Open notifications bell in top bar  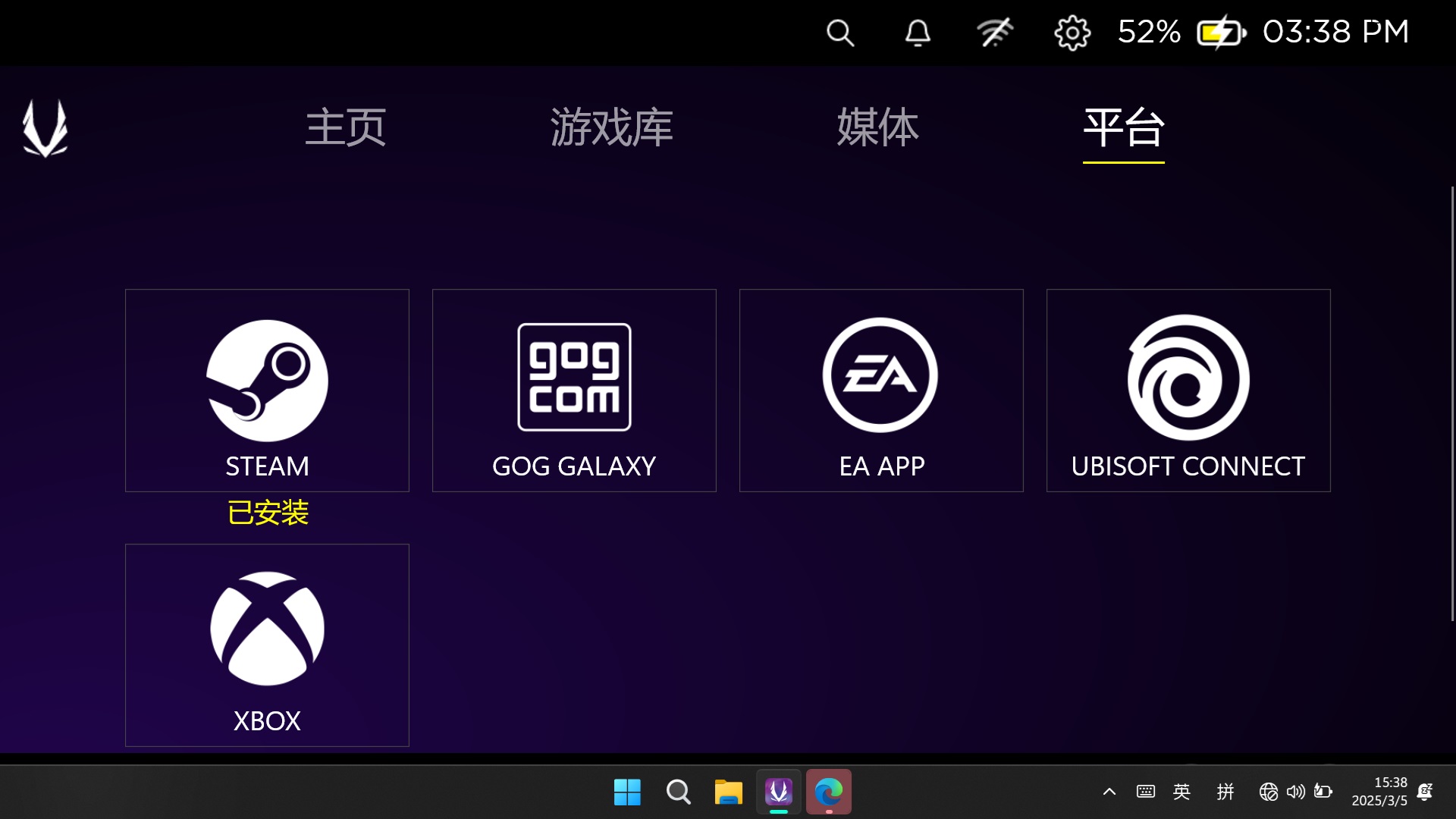click(918, 33)
